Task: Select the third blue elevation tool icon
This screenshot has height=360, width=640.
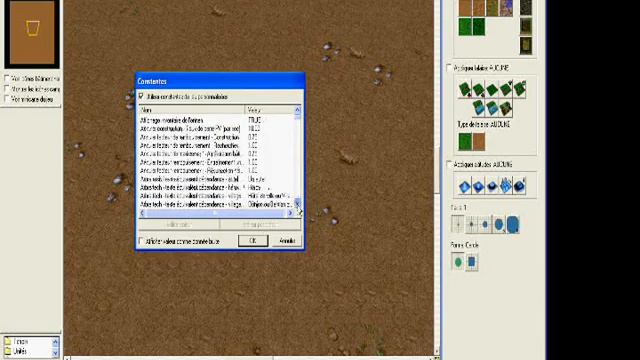Action: tap(492, 187)
